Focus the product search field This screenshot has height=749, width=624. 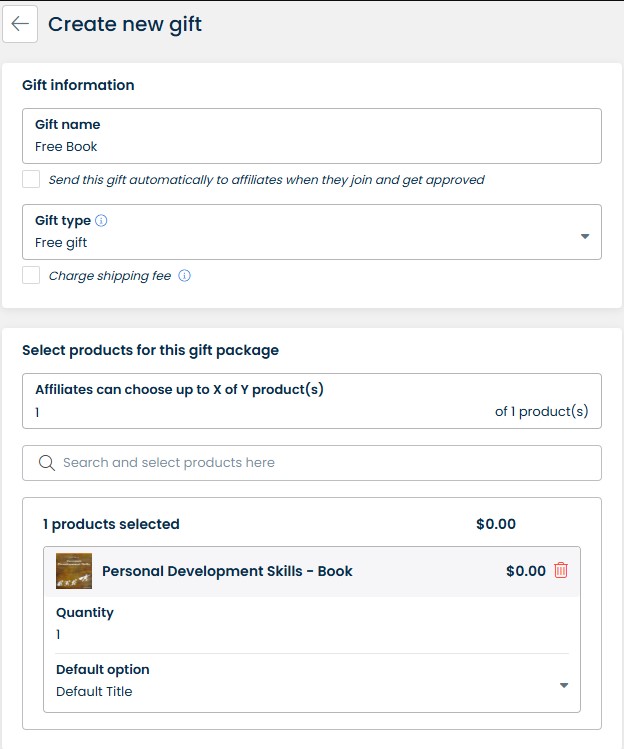(x=320, y=463)
